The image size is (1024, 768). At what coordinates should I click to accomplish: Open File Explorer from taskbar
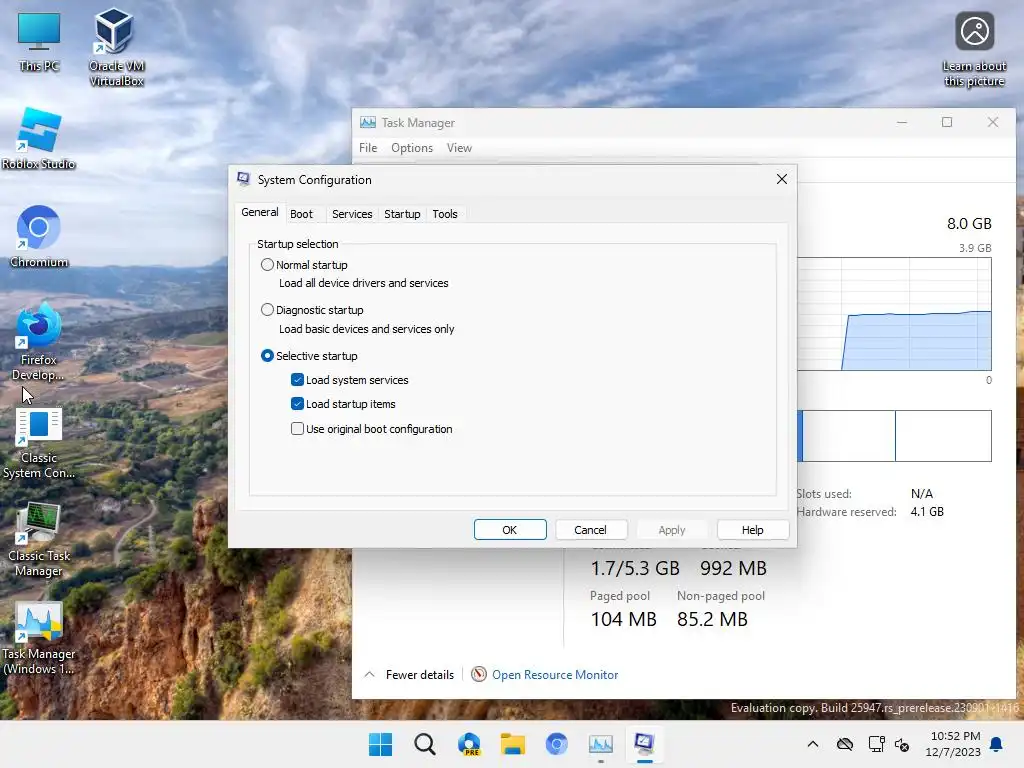pyautogui.click(x=513, y=744)
